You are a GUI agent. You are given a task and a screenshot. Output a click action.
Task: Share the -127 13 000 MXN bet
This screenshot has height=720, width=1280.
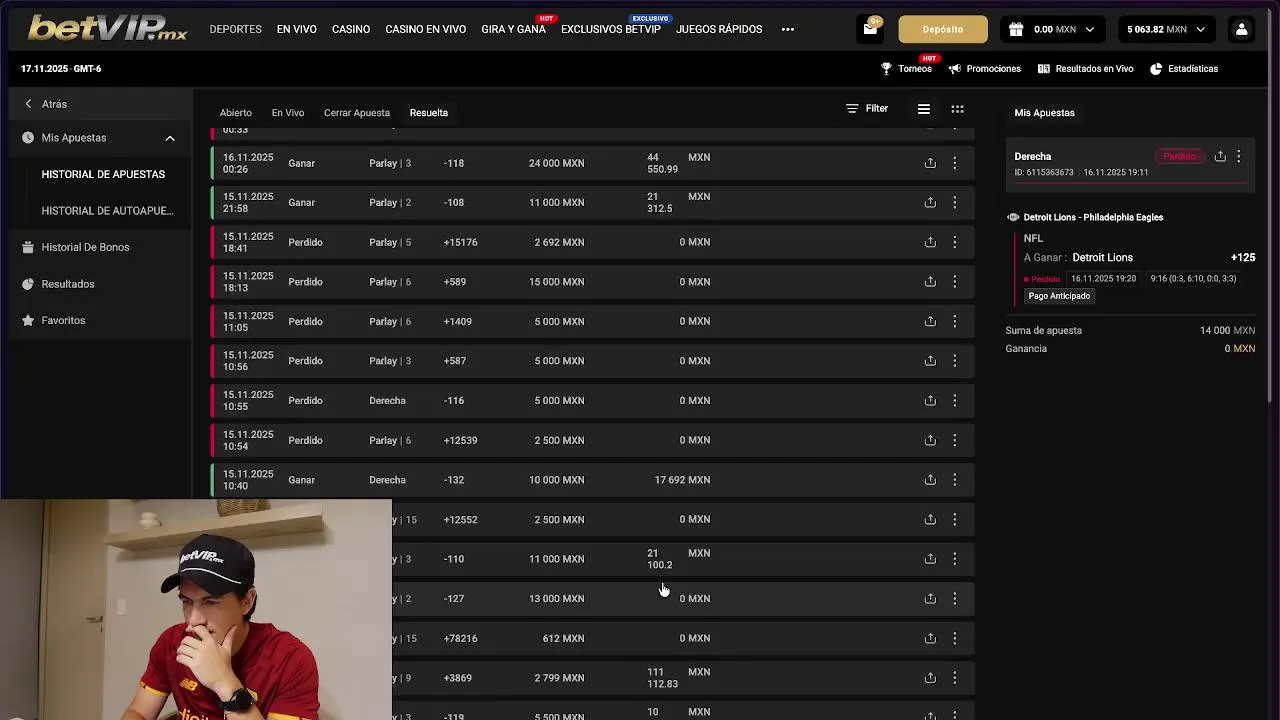[930, 598]
